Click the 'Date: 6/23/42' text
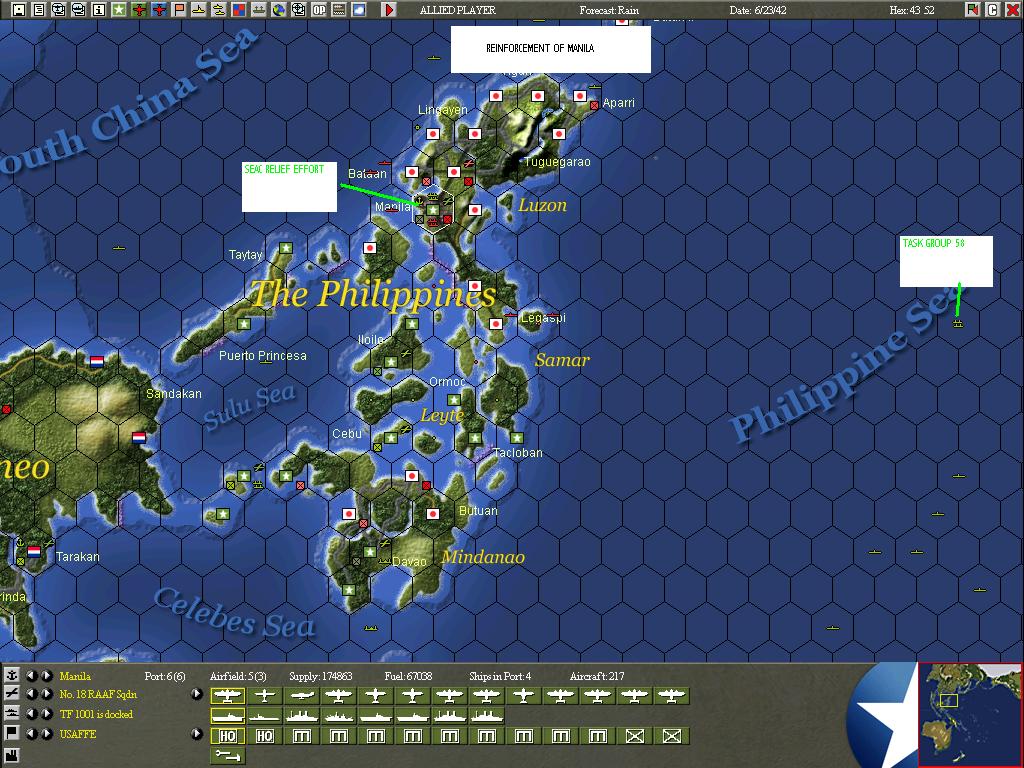This screenshot has width=1024, height=768. coord(758,10)
